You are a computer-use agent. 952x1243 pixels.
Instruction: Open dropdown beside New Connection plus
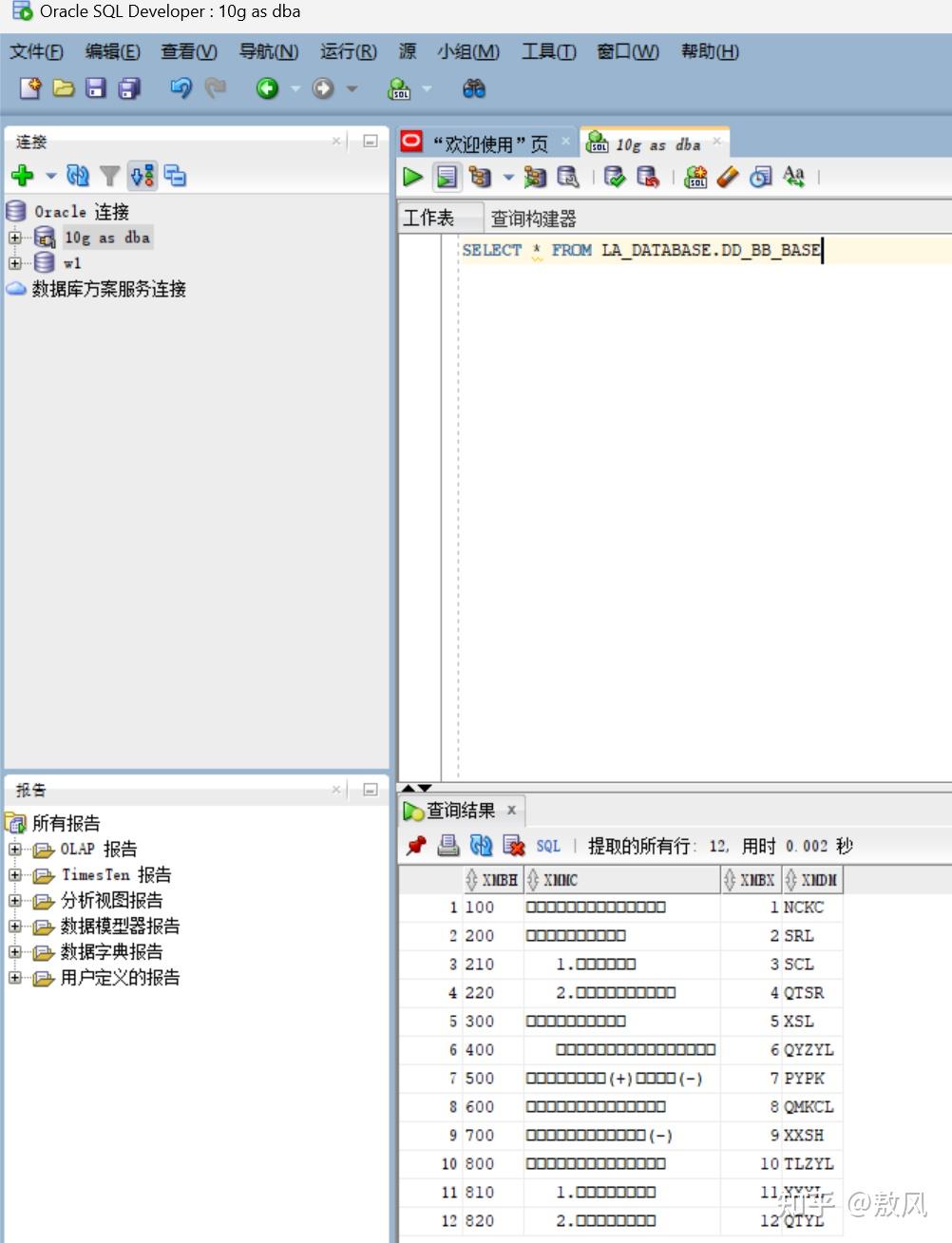coord(50,176)
